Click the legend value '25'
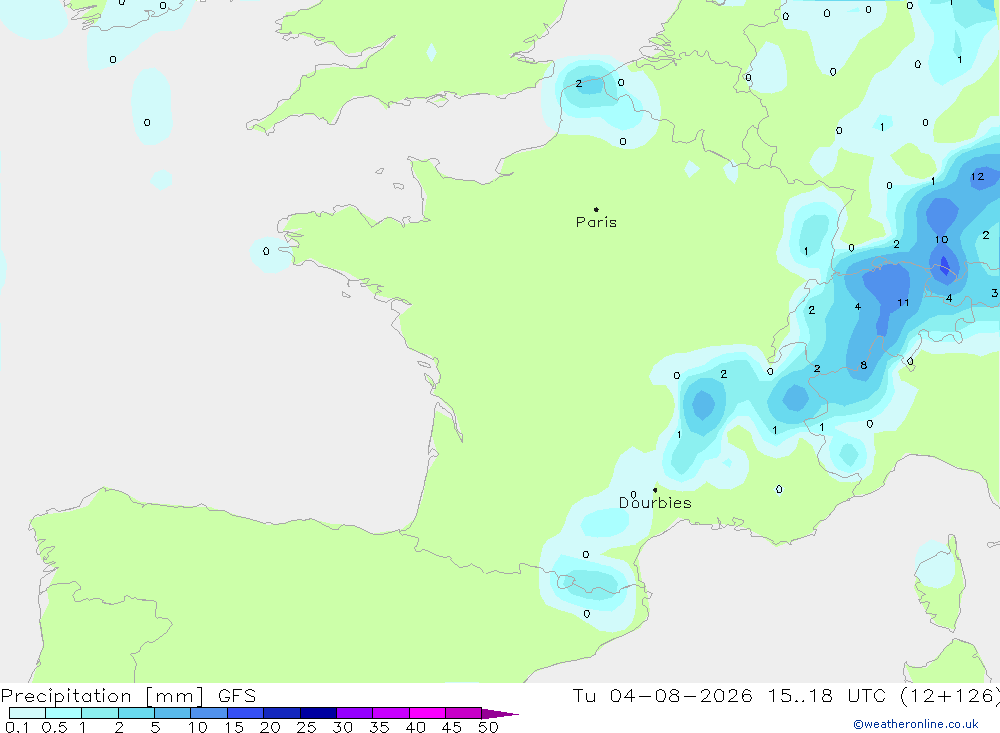 click(x=306, y=727)
